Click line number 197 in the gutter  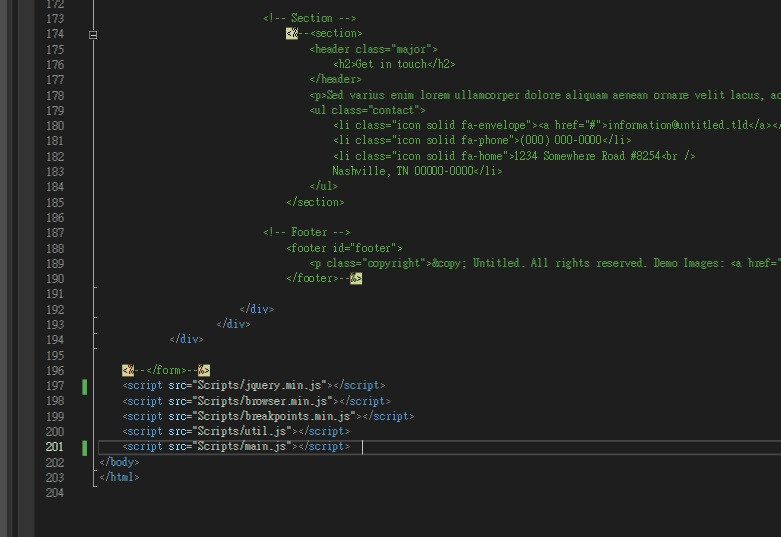coord(55,386)
